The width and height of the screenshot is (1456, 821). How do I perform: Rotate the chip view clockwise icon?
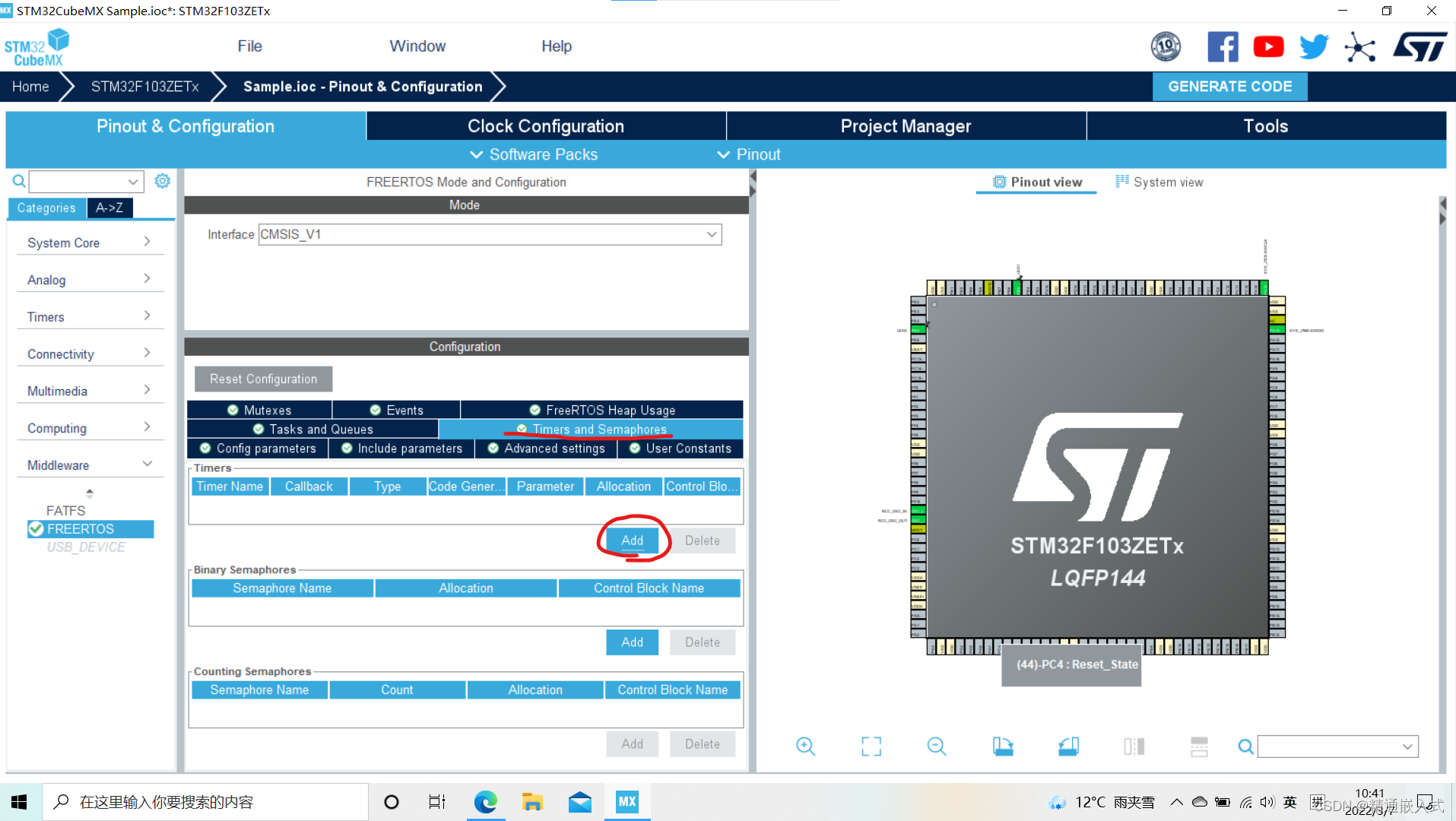(x=1003, y=747)
